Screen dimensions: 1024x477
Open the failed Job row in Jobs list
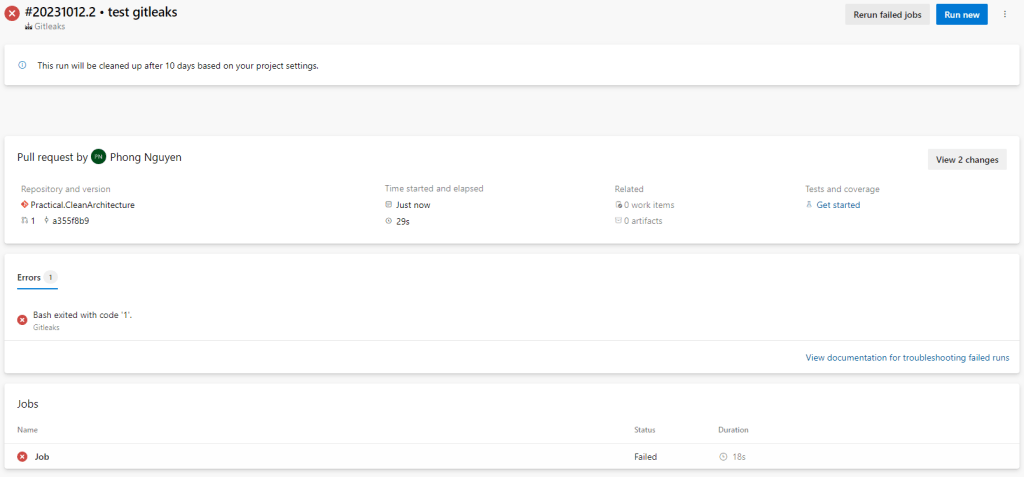[x=42, y=456]
